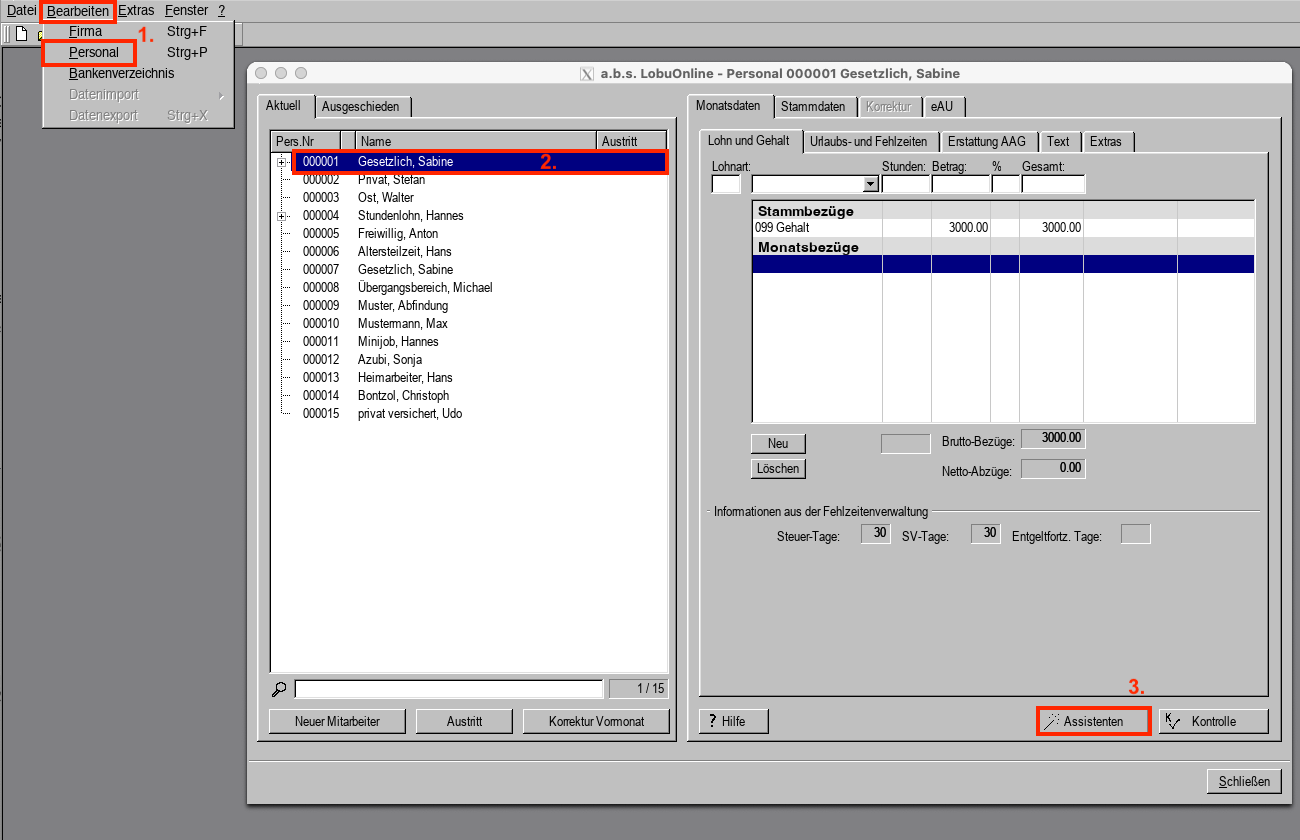Open Assistenten with the magic wand button
This screenshot has height=840, width=1300.
coord(1092,721)
